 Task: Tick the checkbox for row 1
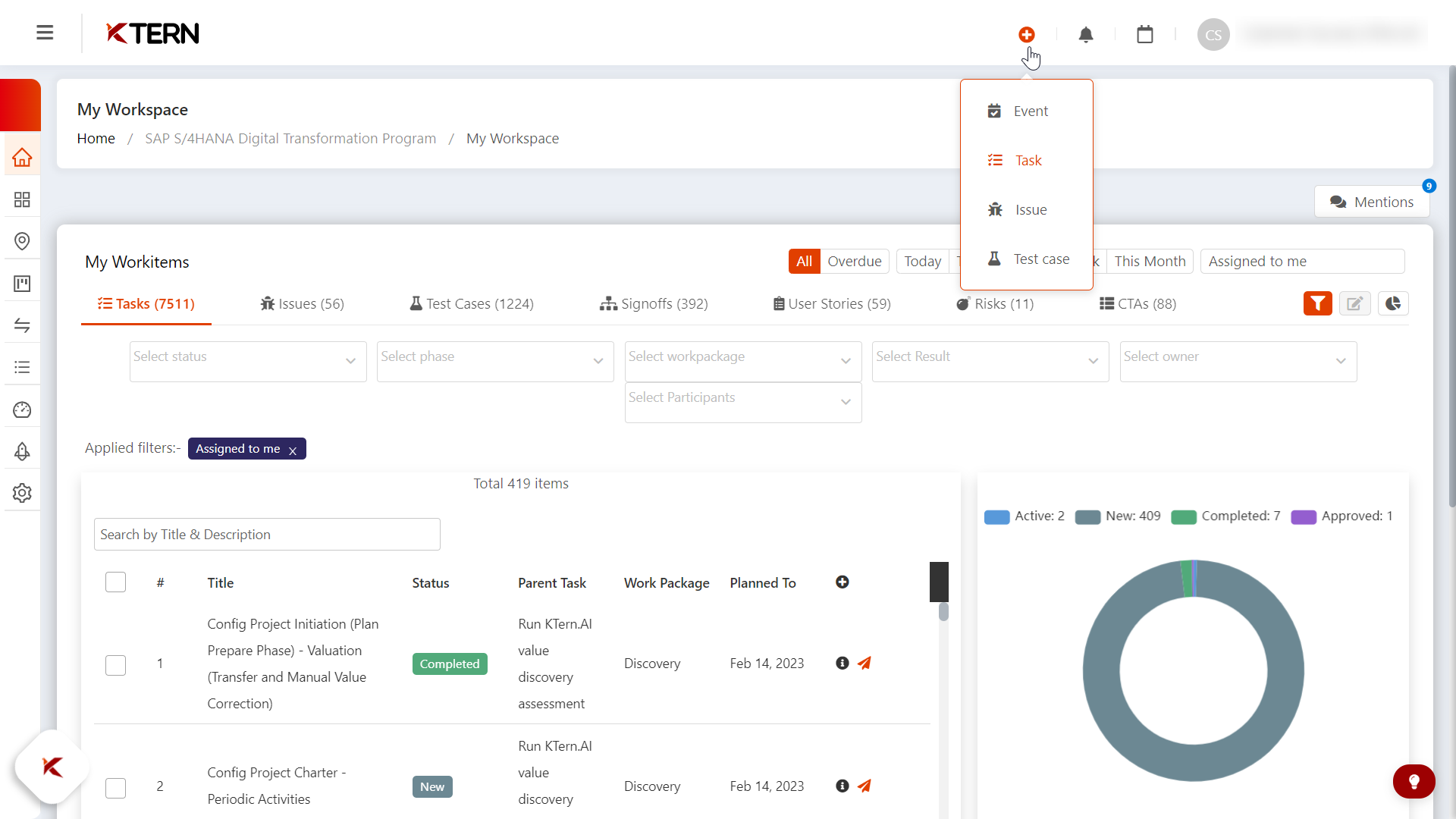coord(115,665)
